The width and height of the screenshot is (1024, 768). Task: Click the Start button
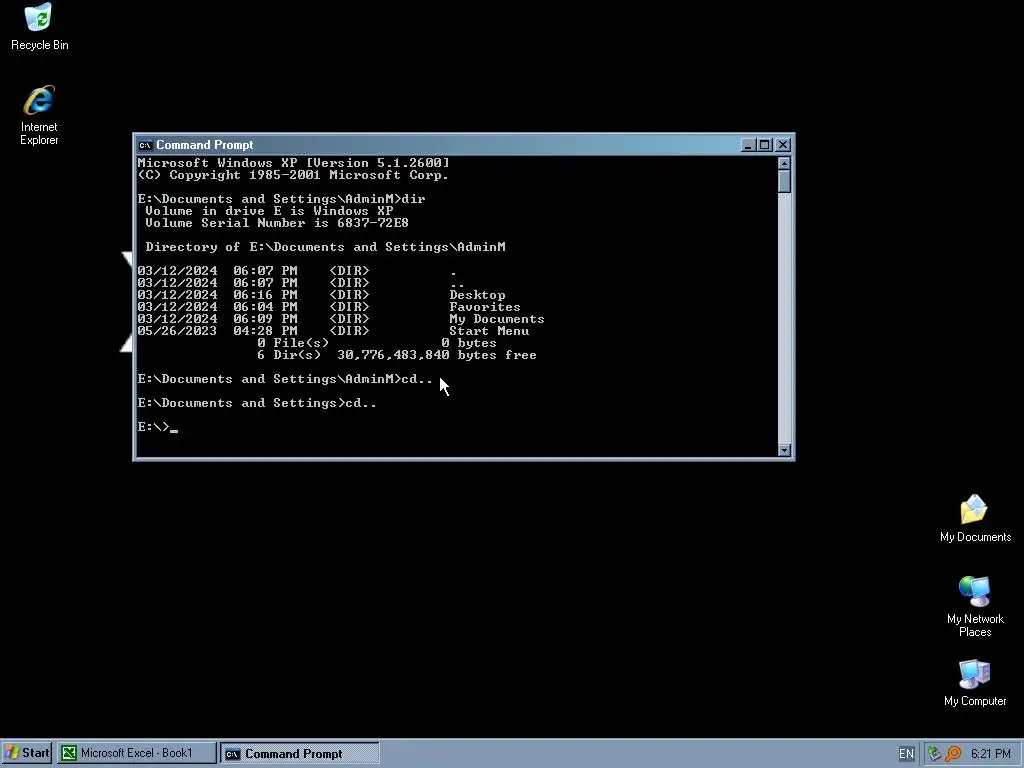27,753
